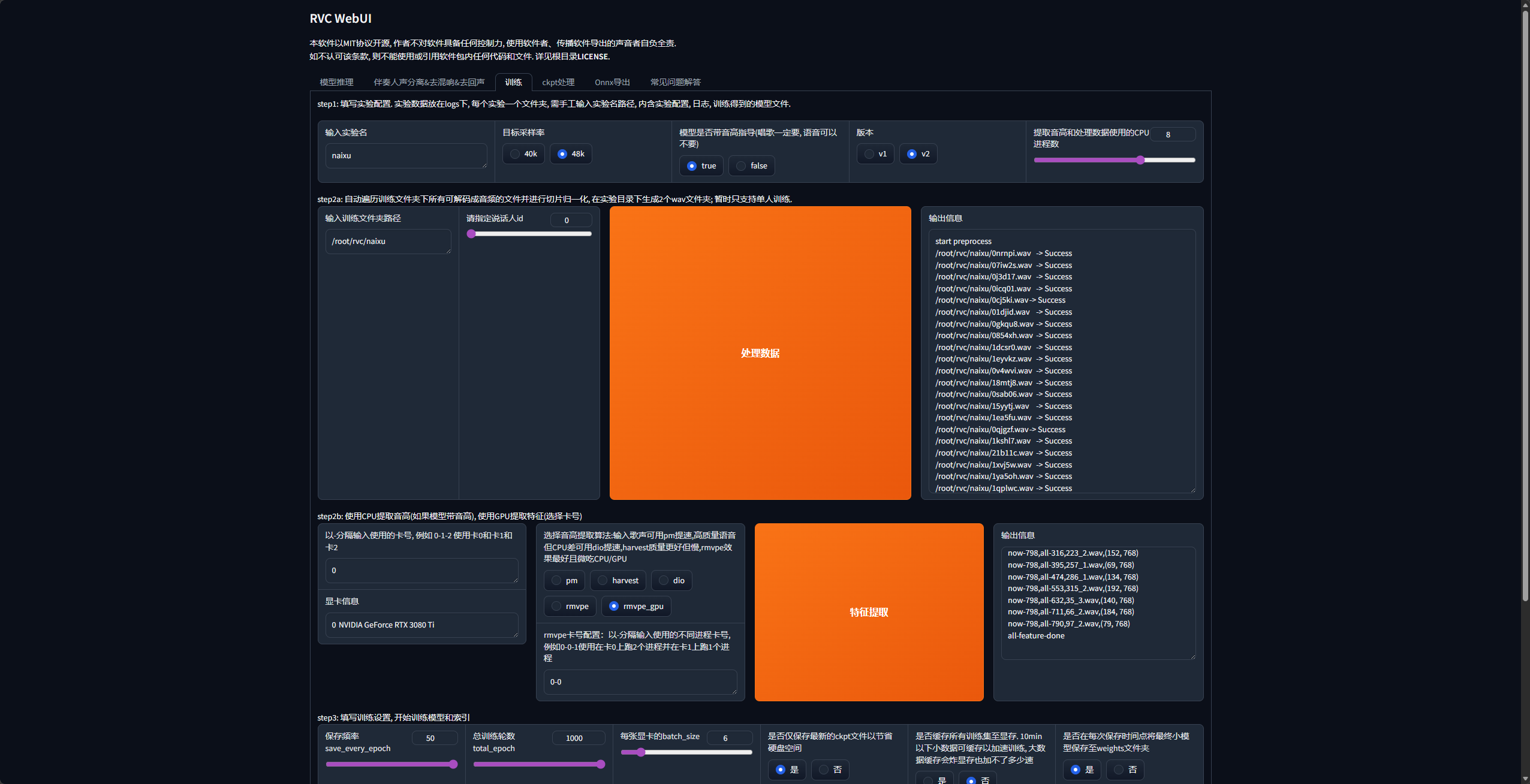Select the pm pitch extraction algorithm
Screen dimensions: 1530x784
coord(564,581)
